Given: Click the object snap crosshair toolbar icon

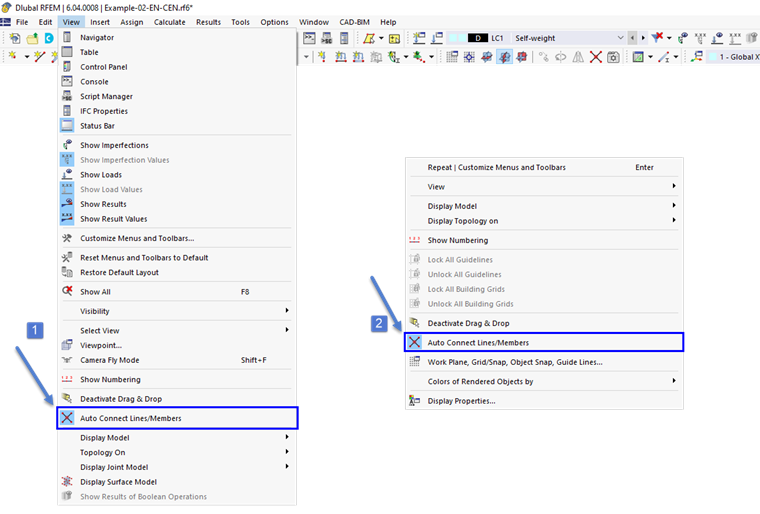Looking at the screenshot, I should coord(469,57).
